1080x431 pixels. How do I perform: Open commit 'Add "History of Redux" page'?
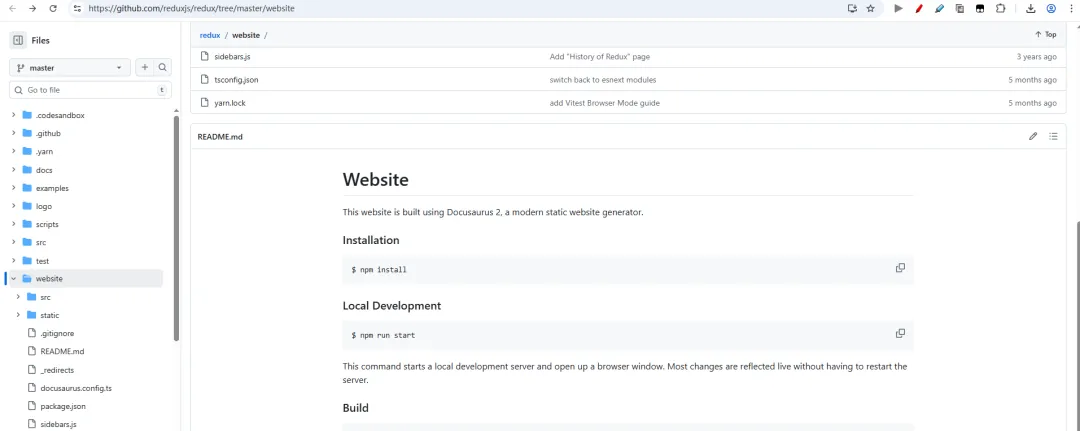[x=599, y=56]
